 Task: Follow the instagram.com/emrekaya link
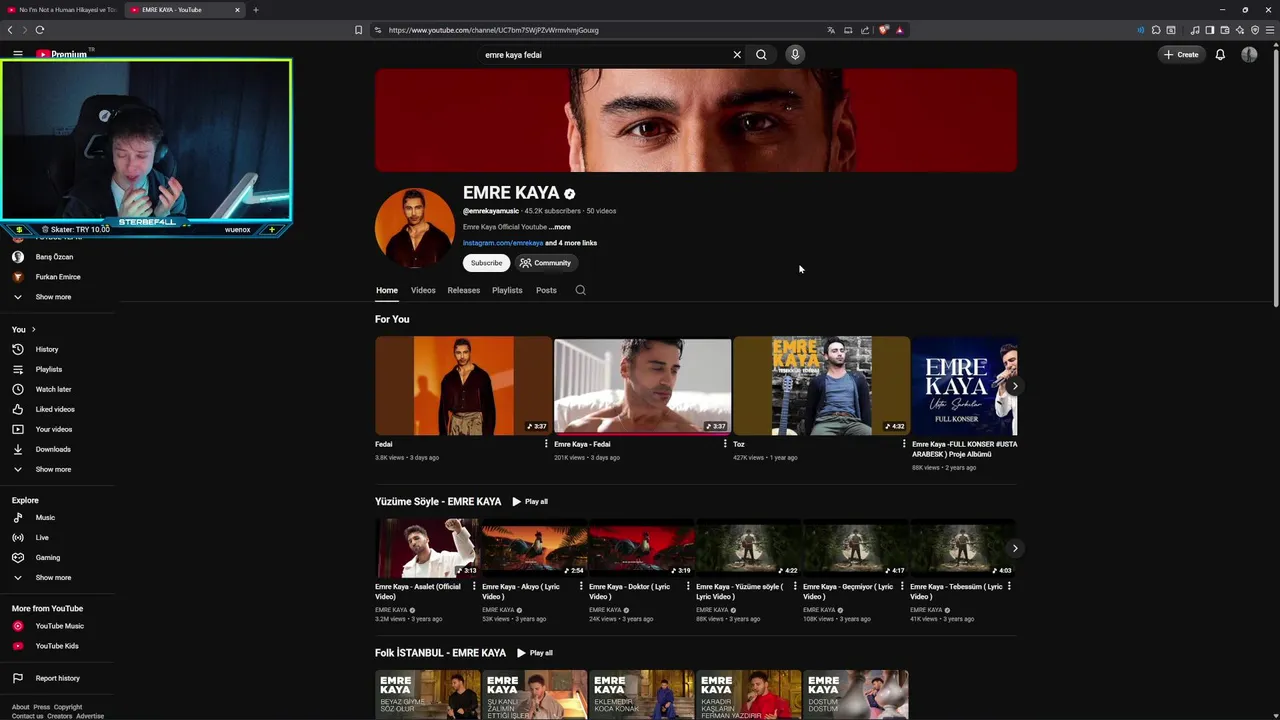tap(503, 243)
